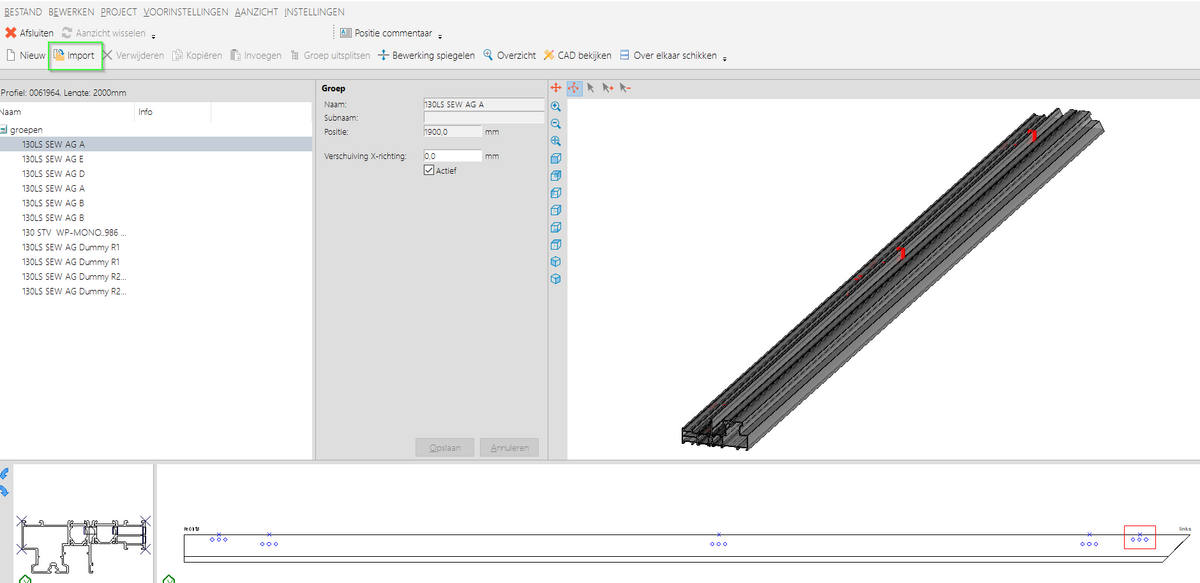Click the Positie commentaar toolbar button
1200x583 pixels.
385,33
